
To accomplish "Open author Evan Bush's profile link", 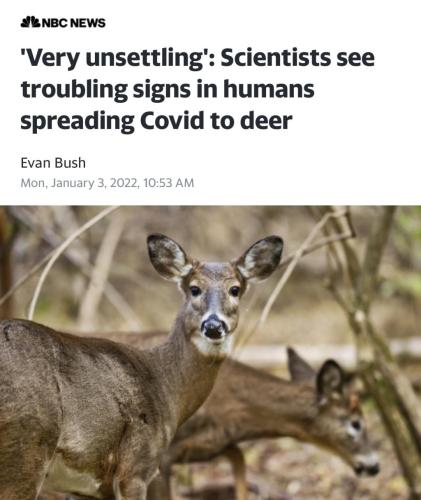I will [53, 163].
